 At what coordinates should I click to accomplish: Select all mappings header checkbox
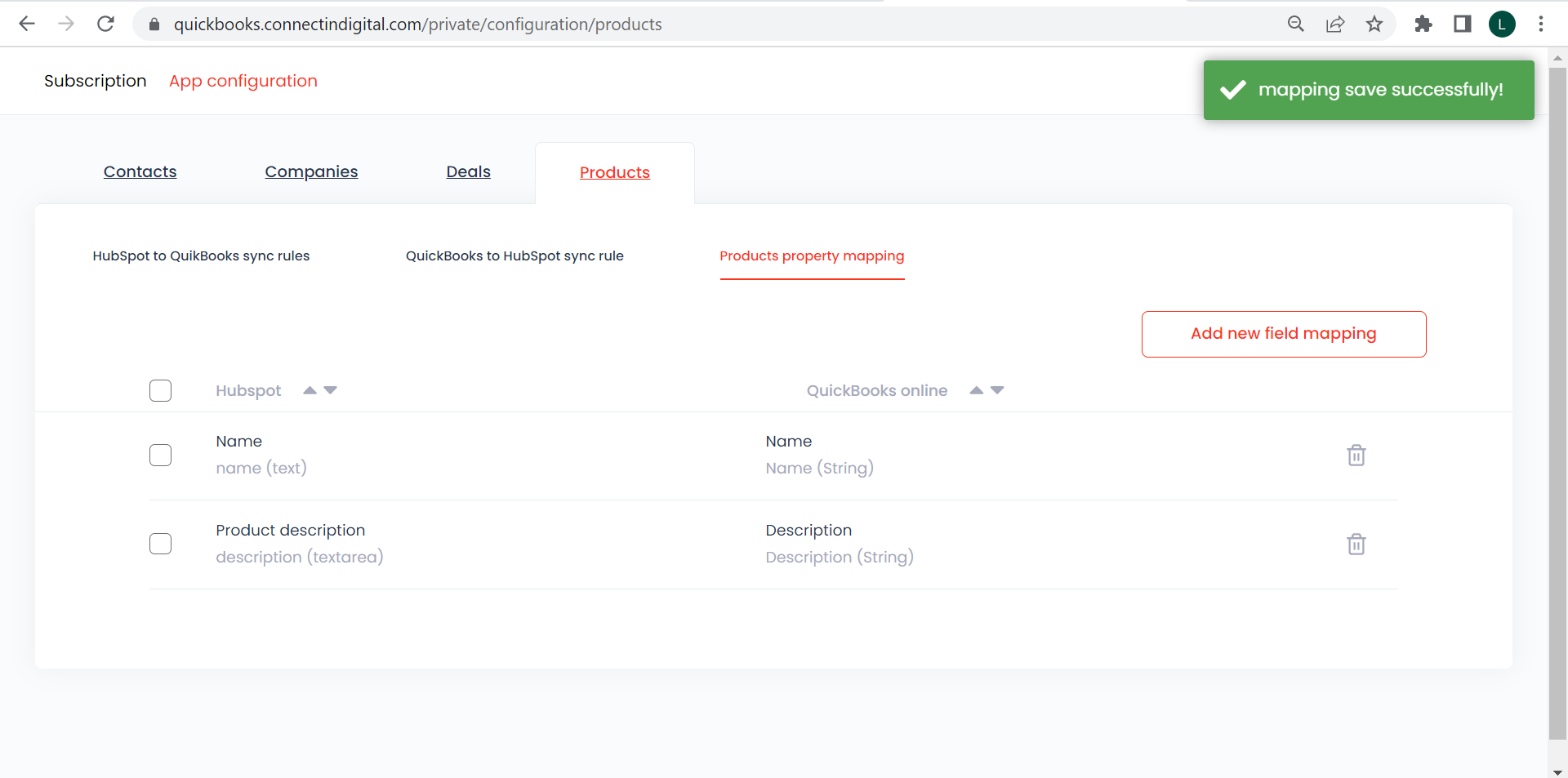pos(161,390)
